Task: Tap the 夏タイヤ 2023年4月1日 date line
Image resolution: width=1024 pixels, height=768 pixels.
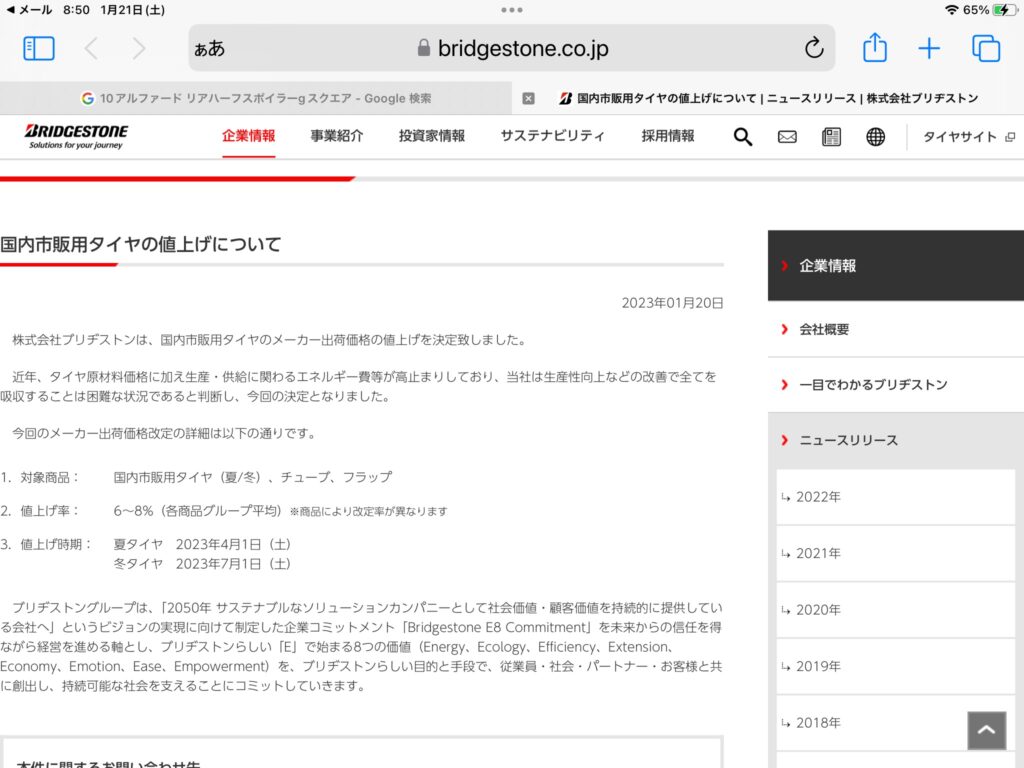Action: 202,544
